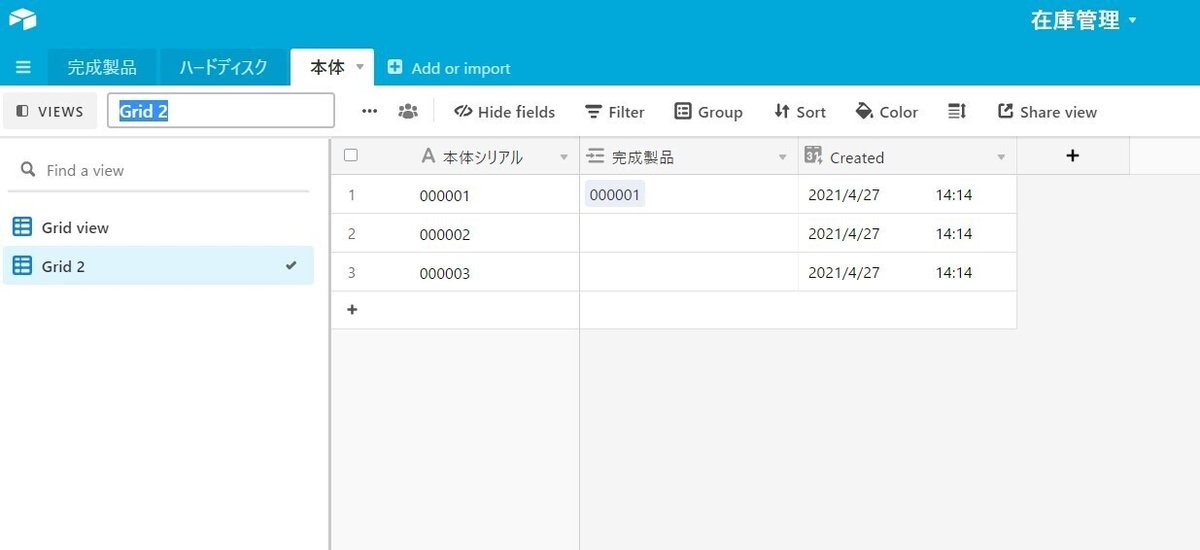
Task: Click the text field icon for 本体シリアル
Action: point(428,157)
